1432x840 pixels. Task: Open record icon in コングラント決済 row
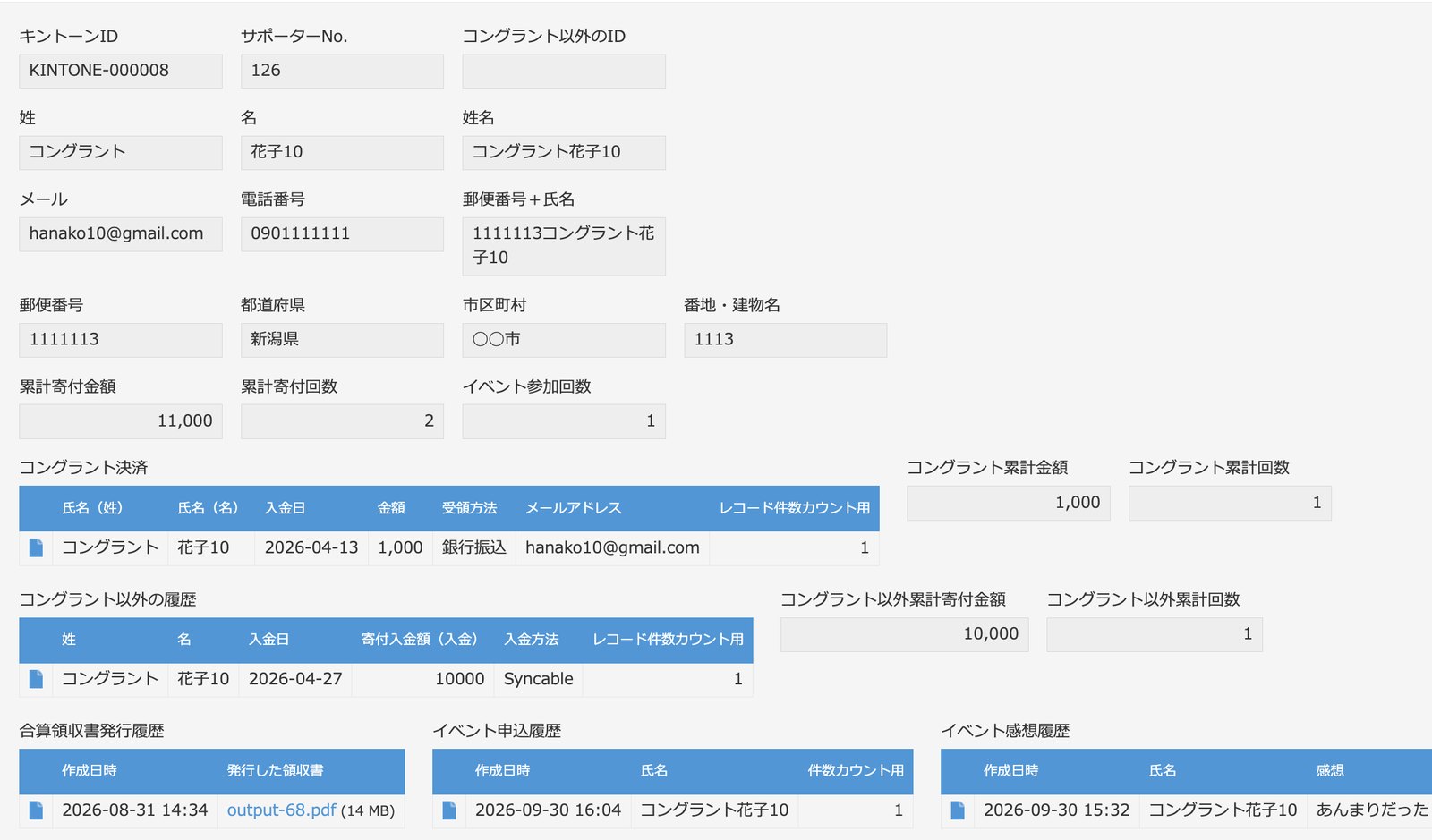[36, 547]
